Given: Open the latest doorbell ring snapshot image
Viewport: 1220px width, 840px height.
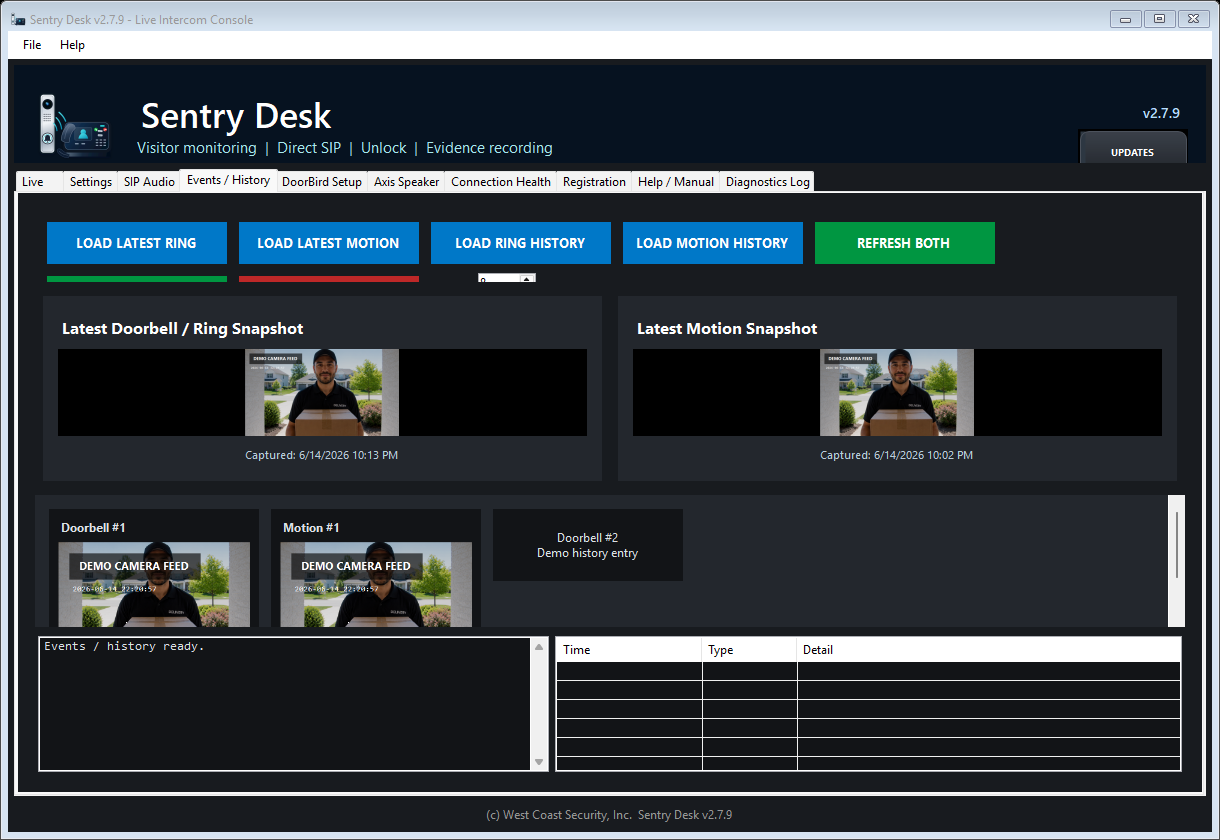Looking at the screenshot, I should (x=322, y=392).
